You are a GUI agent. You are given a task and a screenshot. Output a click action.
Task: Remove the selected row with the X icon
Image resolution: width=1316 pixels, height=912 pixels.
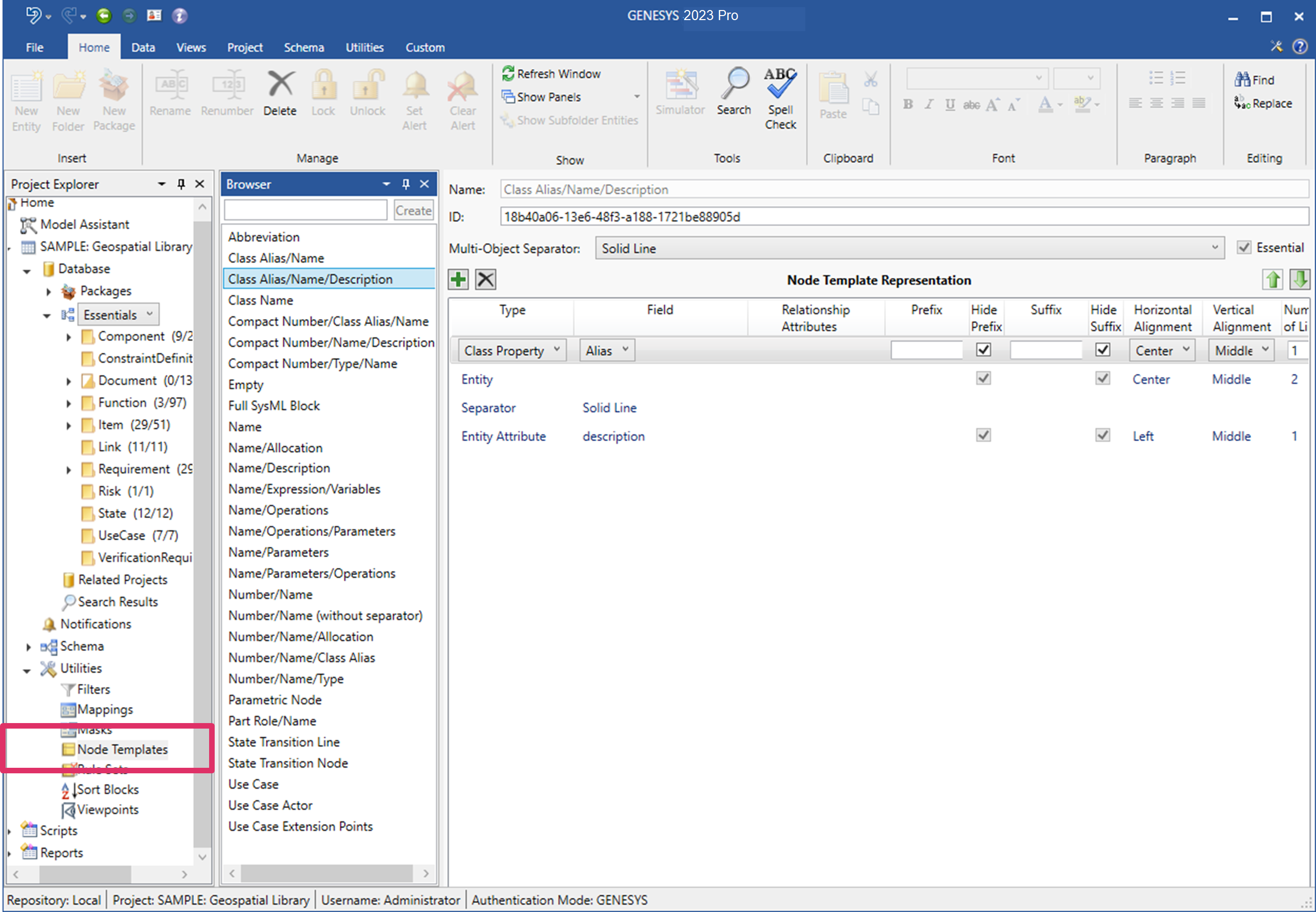(486, 279)
